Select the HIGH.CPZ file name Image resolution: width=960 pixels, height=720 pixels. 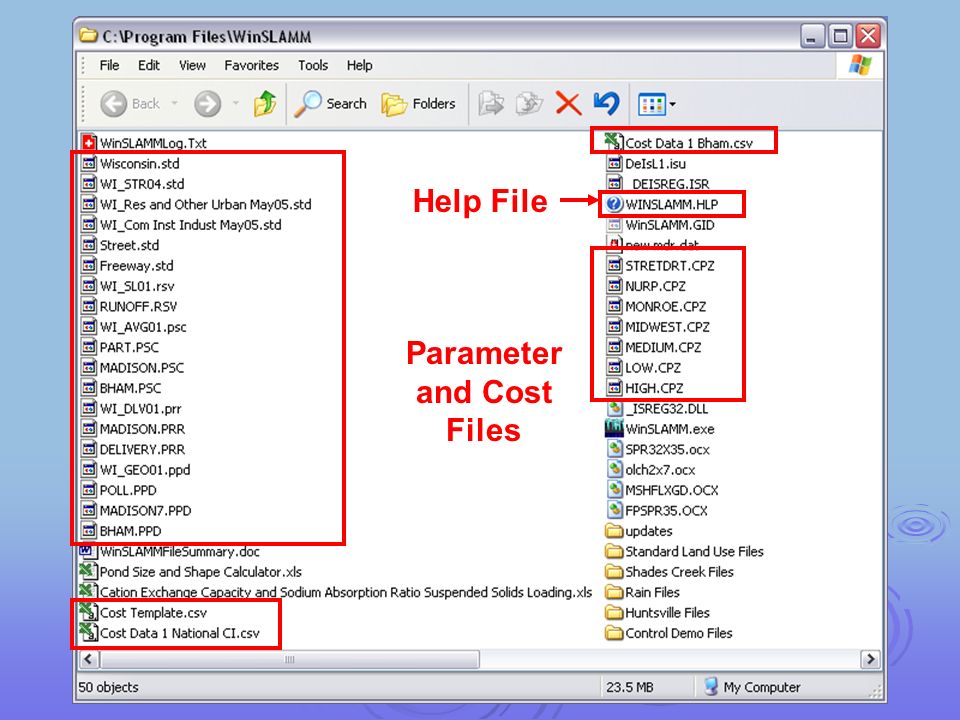click(654, 388)
